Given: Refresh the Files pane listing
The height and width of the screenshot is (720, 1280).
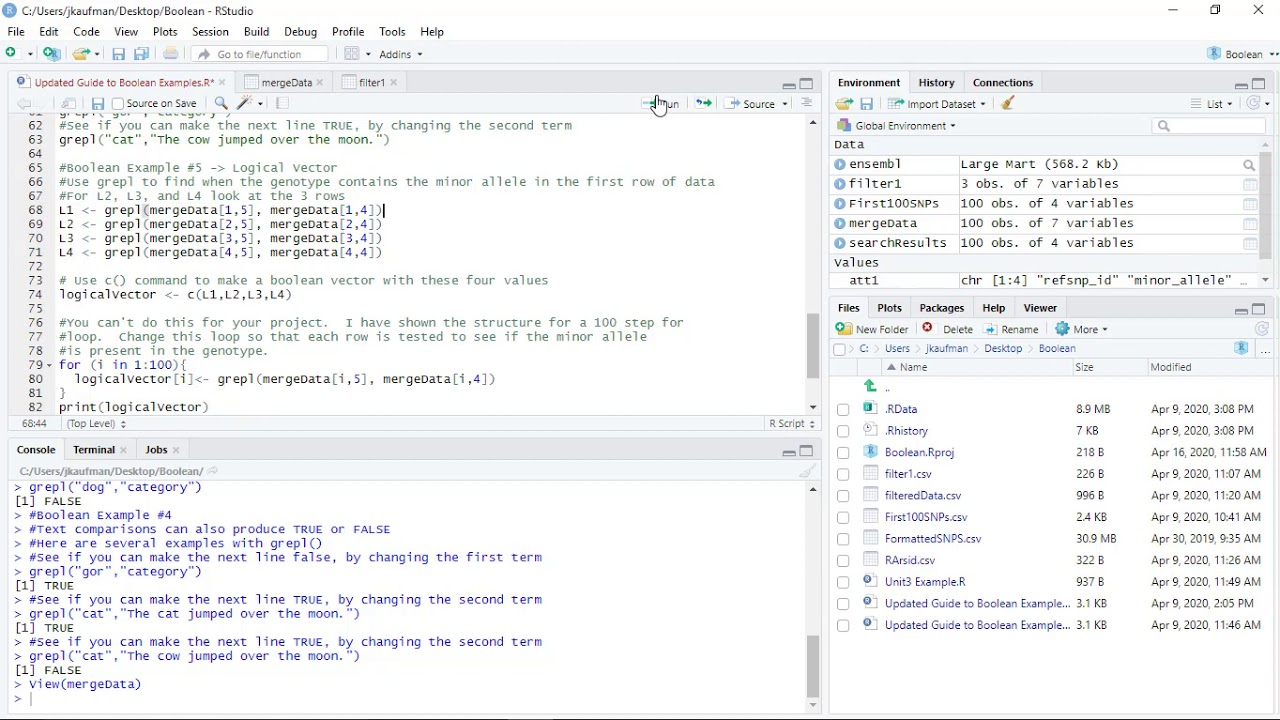Looking at the screenshot, I should click(x=1262, y=329).
